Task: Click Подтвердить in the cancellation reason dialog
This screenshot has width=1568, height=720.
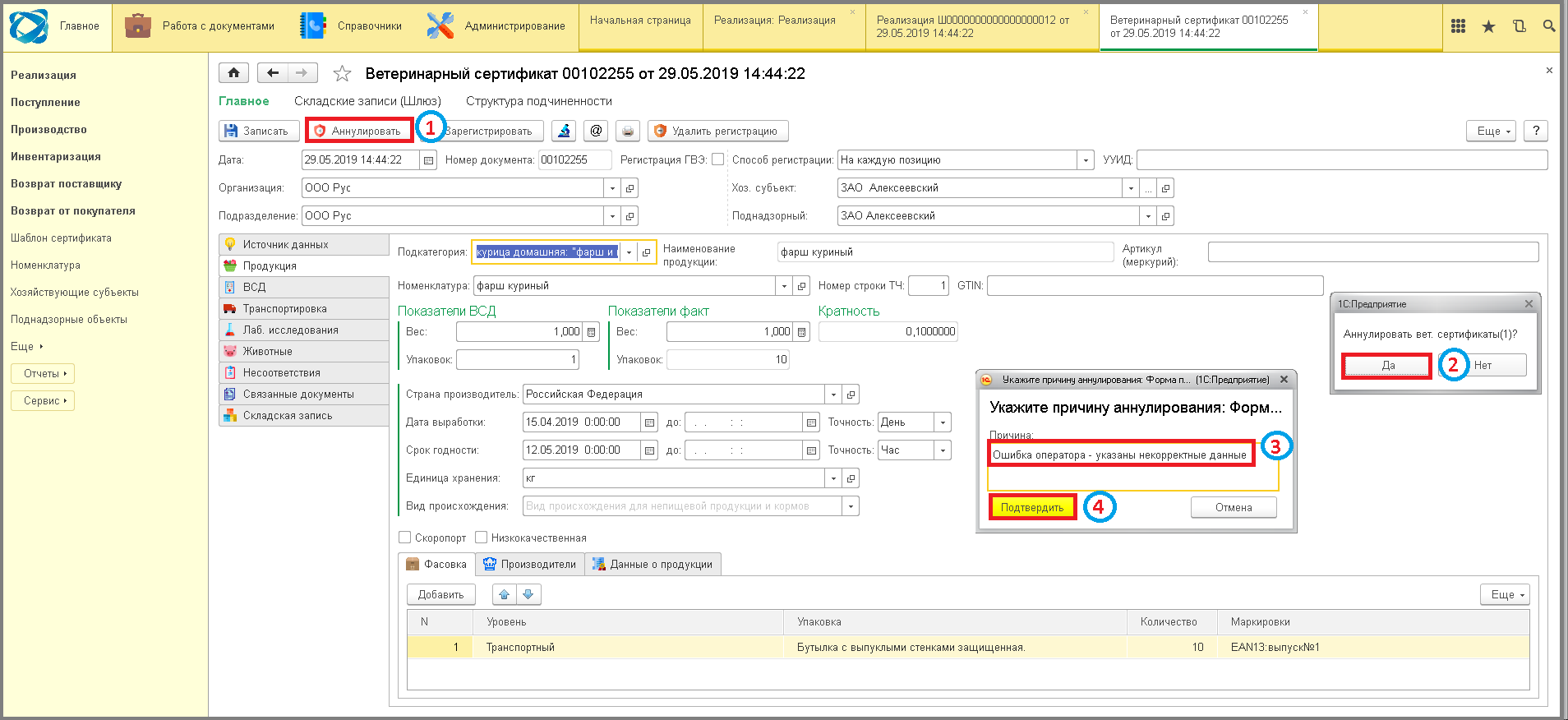Action: point(1032,507)
